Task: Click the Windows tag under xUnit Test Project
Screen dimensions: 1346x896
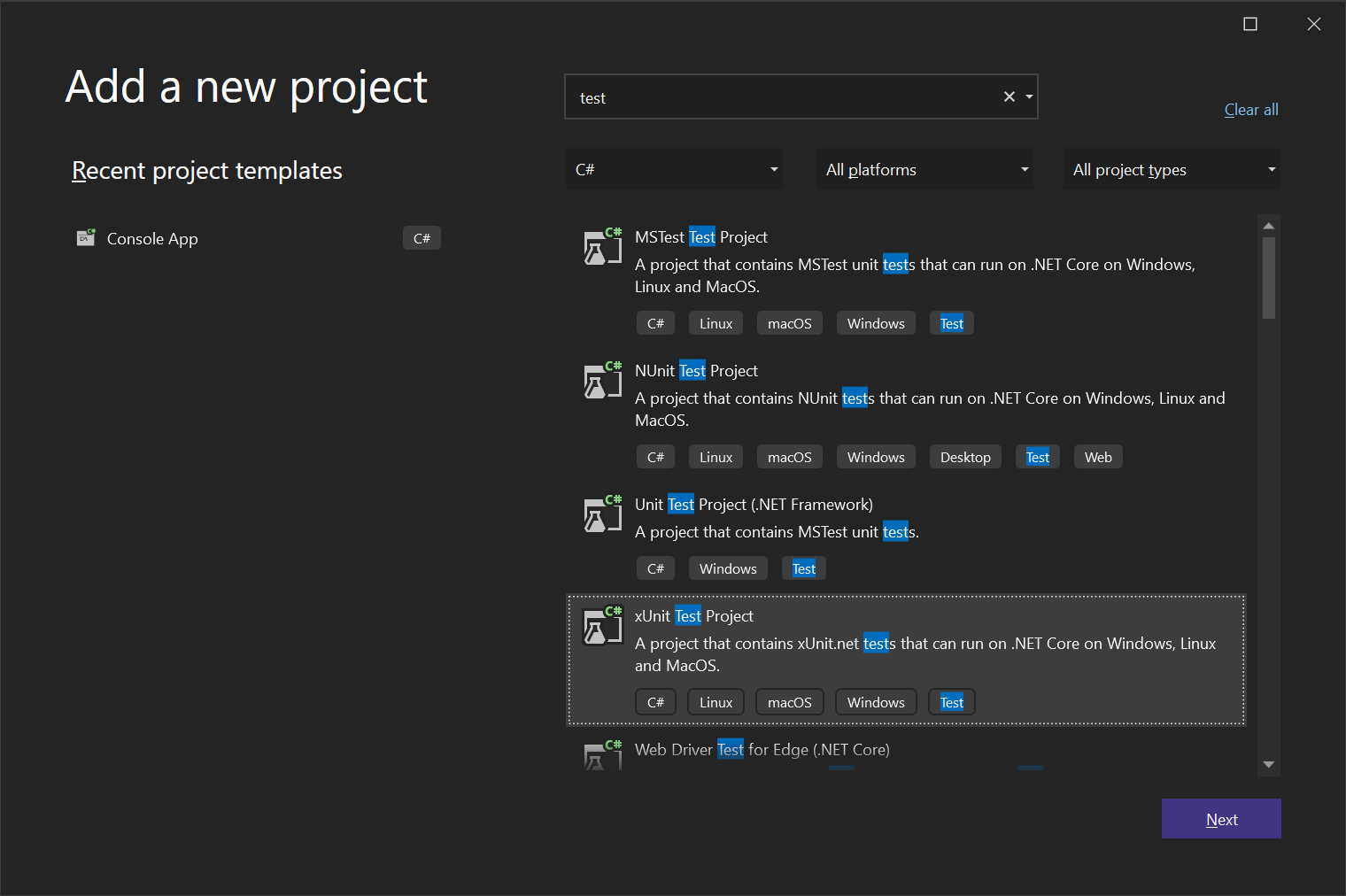Action: click(x=876, y=702)
